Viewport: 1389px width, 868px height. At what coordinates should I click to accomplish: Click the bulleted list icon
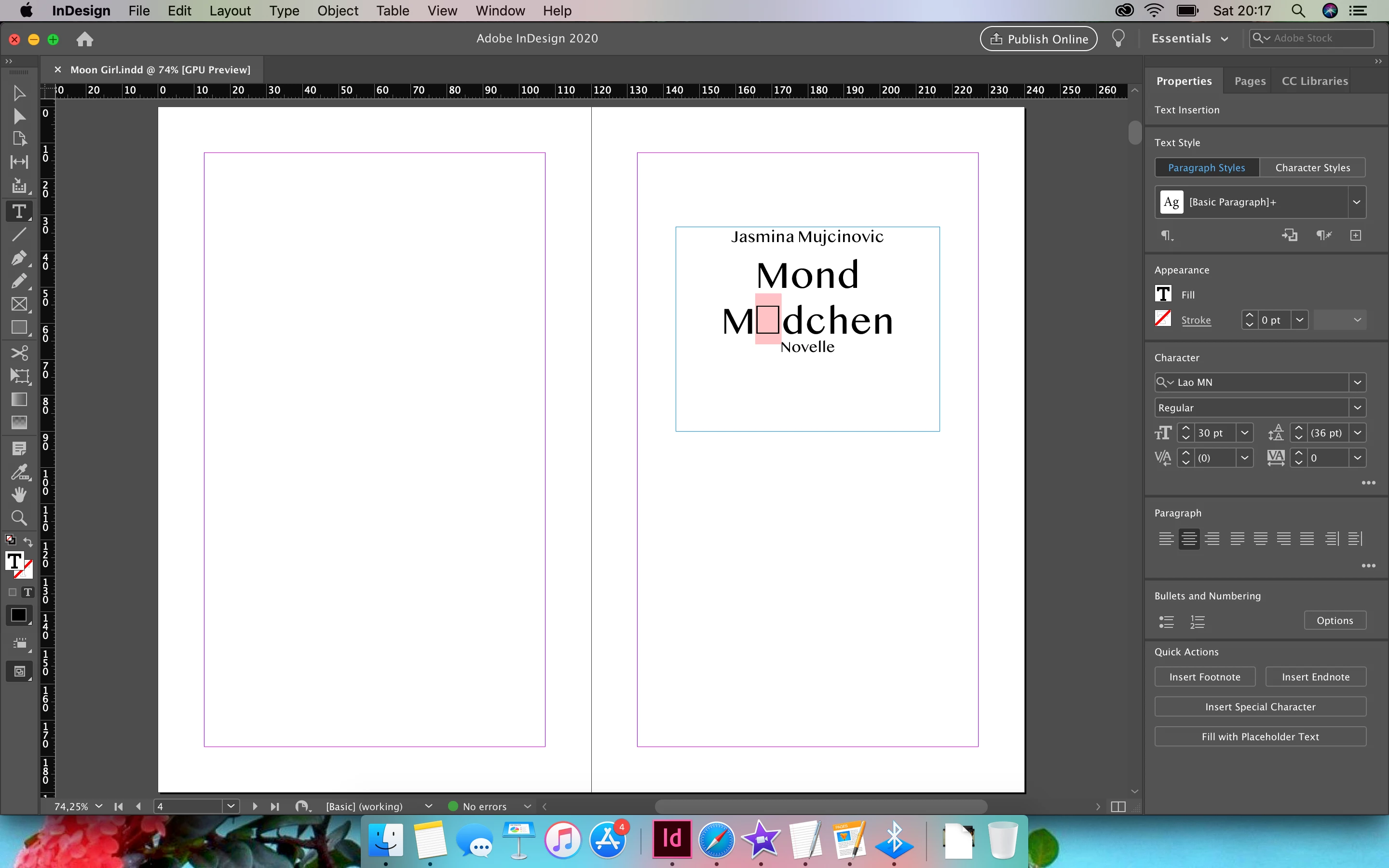[1166, 621]
